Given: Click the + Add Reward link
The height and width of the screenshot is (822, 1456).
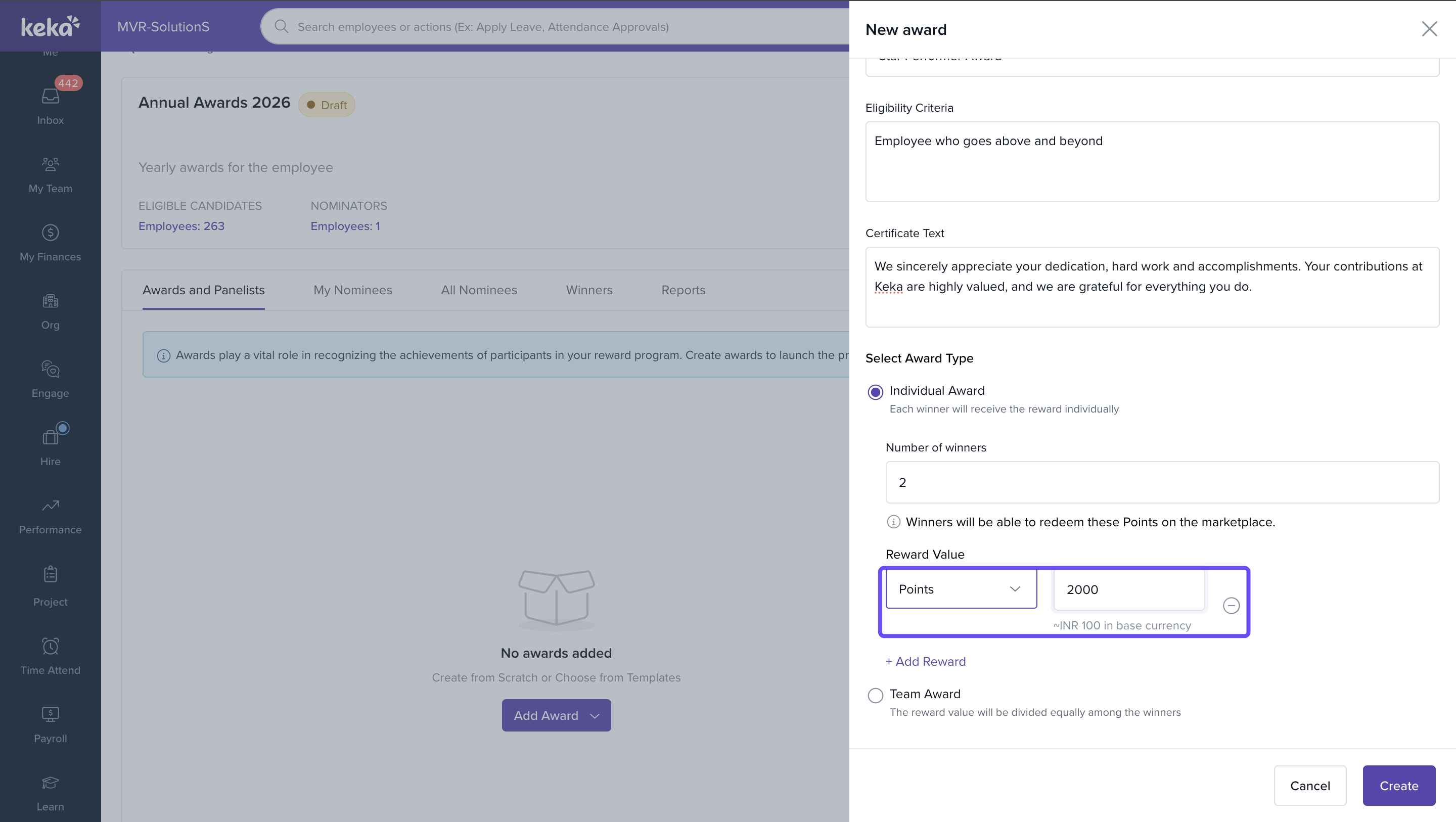Looking at the screenshot, I should pyautogui.click(x=925, y=661).
